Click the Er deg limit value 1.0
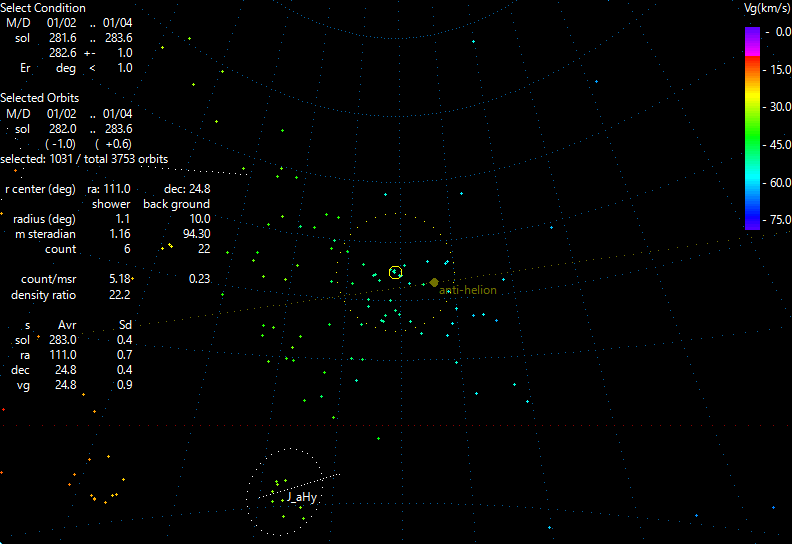792x544 pixels. (x=125, y=68)
